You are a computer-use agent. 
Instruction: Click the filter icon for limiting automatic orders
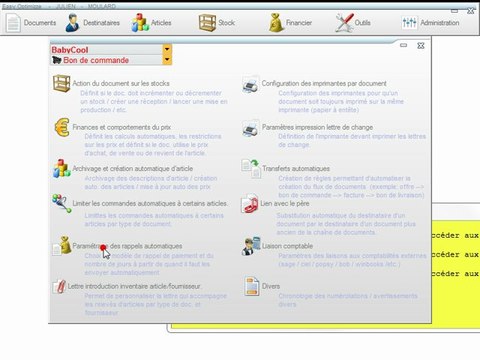coord(62,203)
